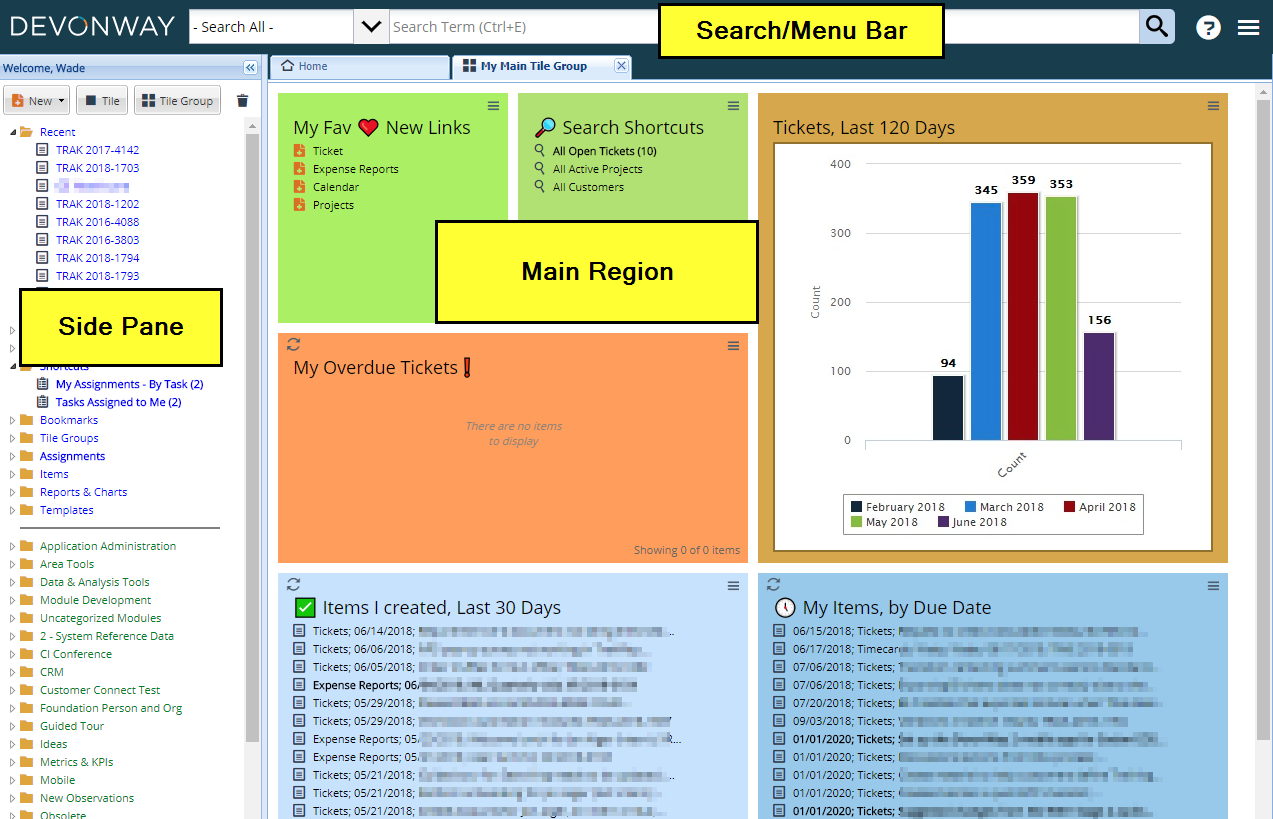Click the document icon next to TRAK 2017-4142
1273x819 pixels.
tap(42, 150)
